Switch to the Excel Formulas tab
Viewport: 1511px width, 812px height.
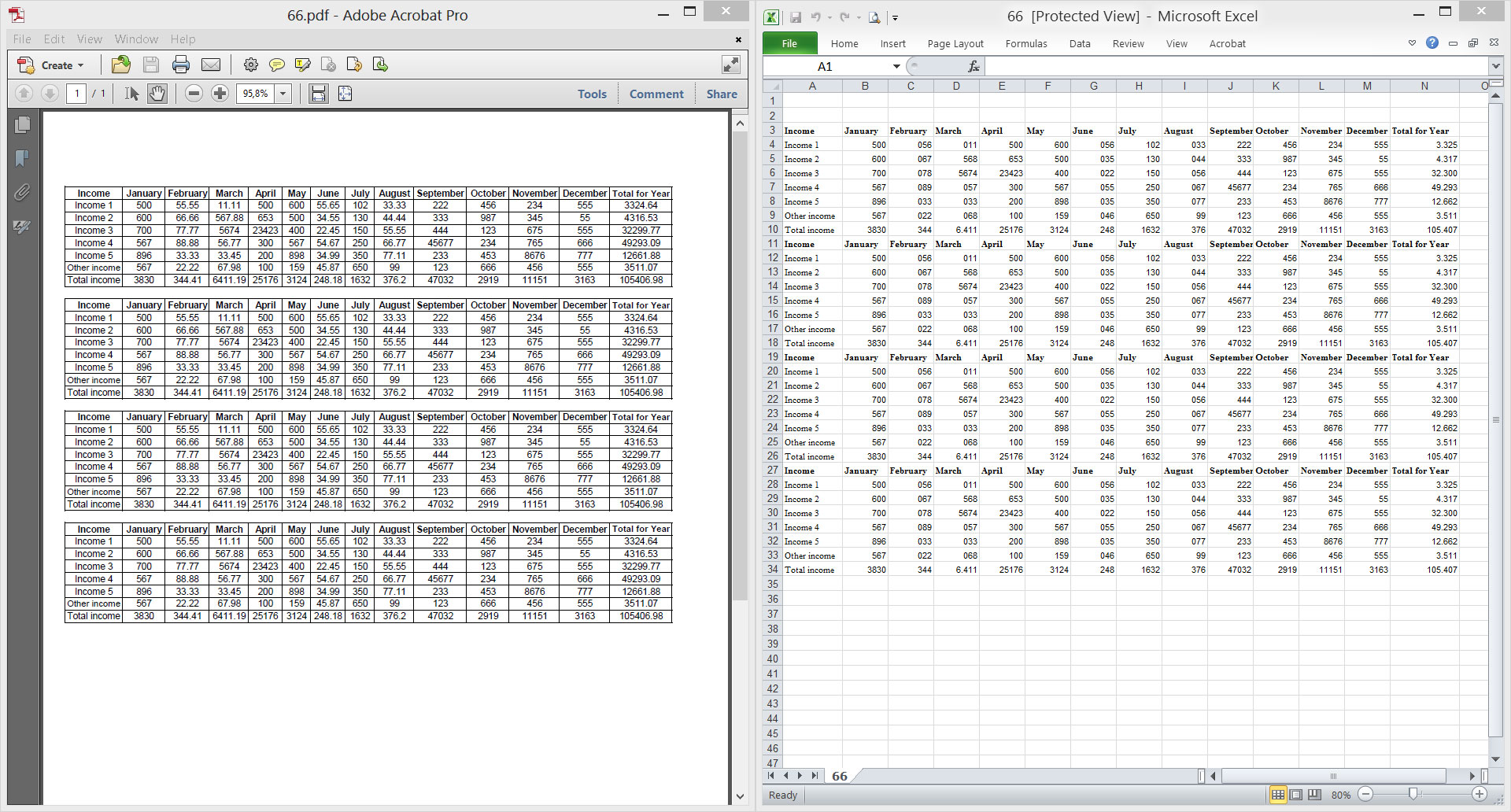1026,44
